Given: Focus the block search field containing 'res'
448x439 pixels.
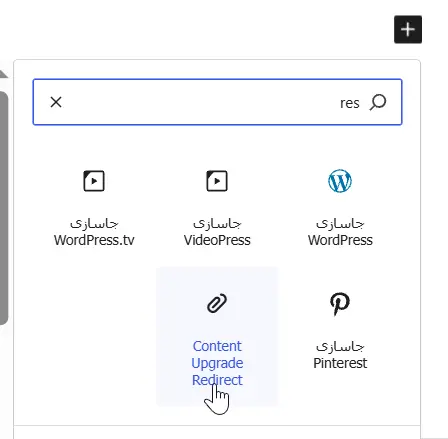Looking at the screenshot, I should pos(217,102).
